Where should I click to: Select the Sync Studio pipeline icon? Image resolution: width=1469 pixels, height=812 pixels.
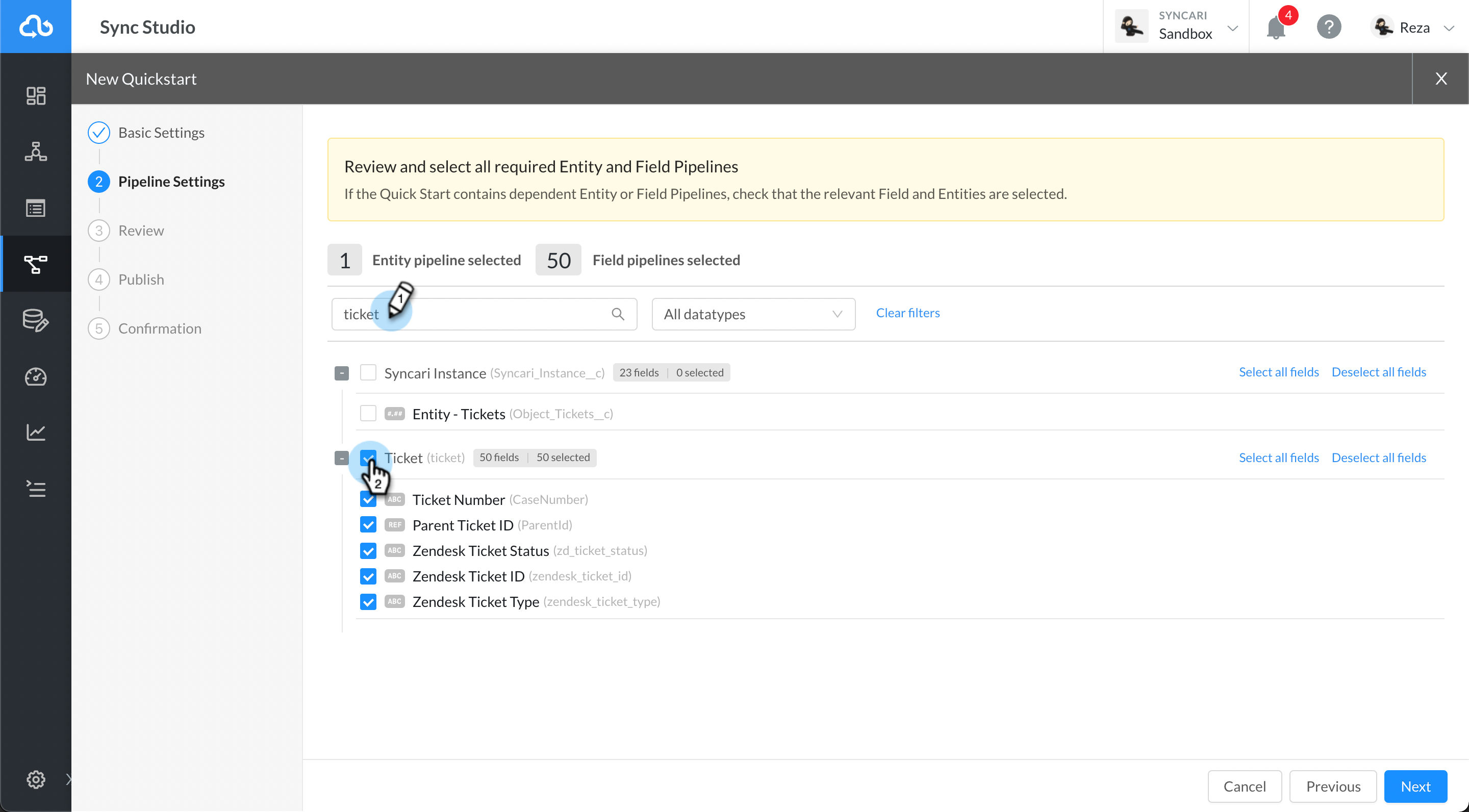36,264
